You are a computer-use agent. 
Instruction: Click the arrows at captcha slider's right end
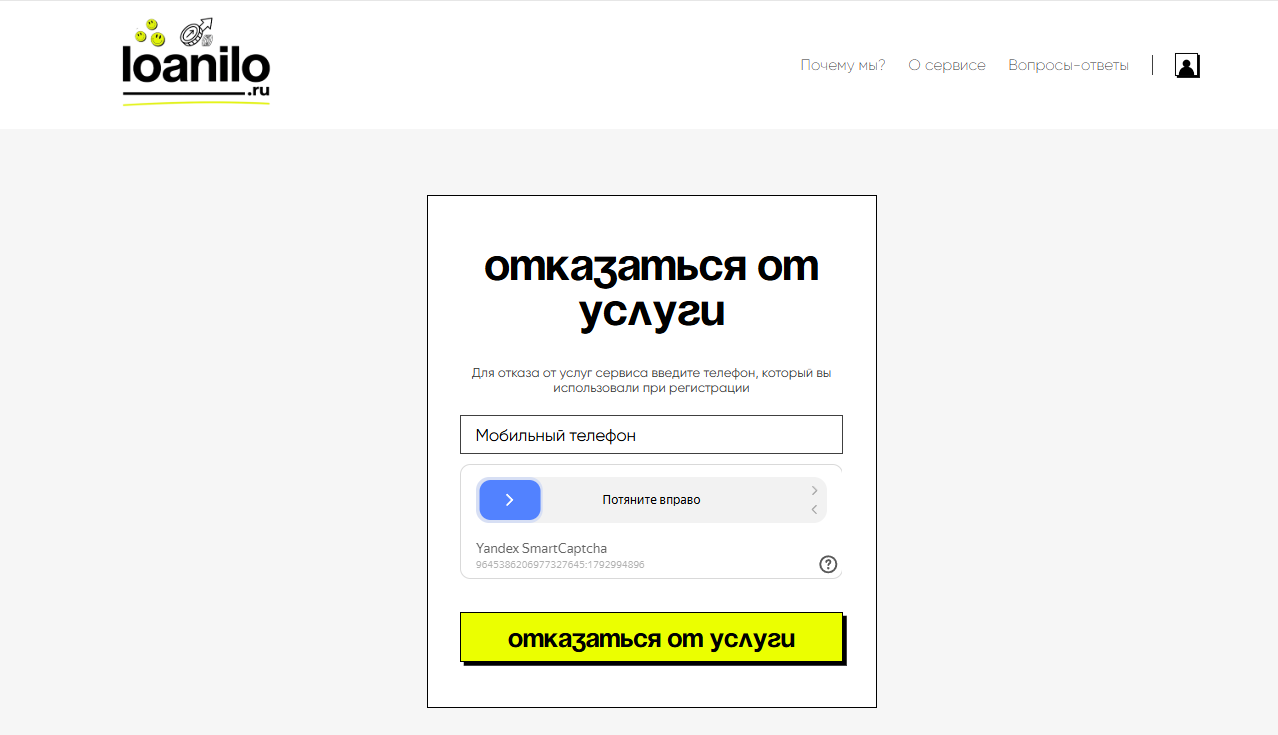[815, 500]
